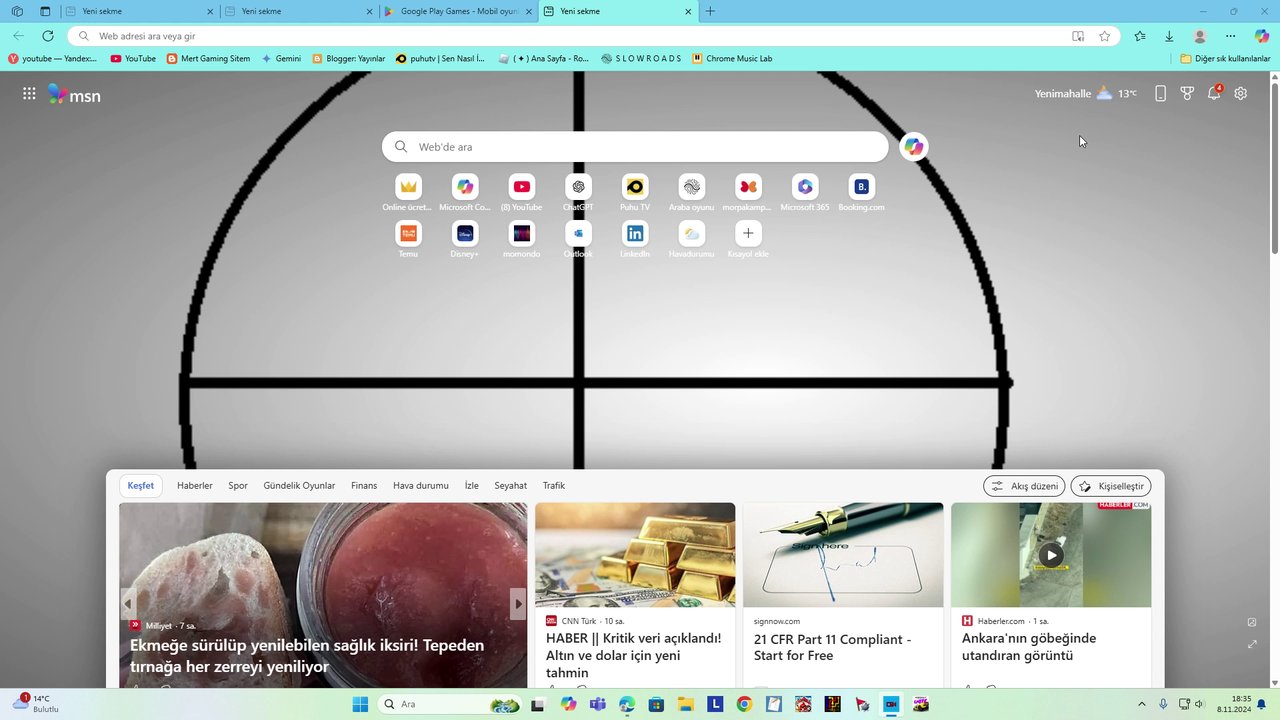Viewport: 1280px width, 720px height.
Task: Switch to the Haberler tab
Action: [194, 485]
